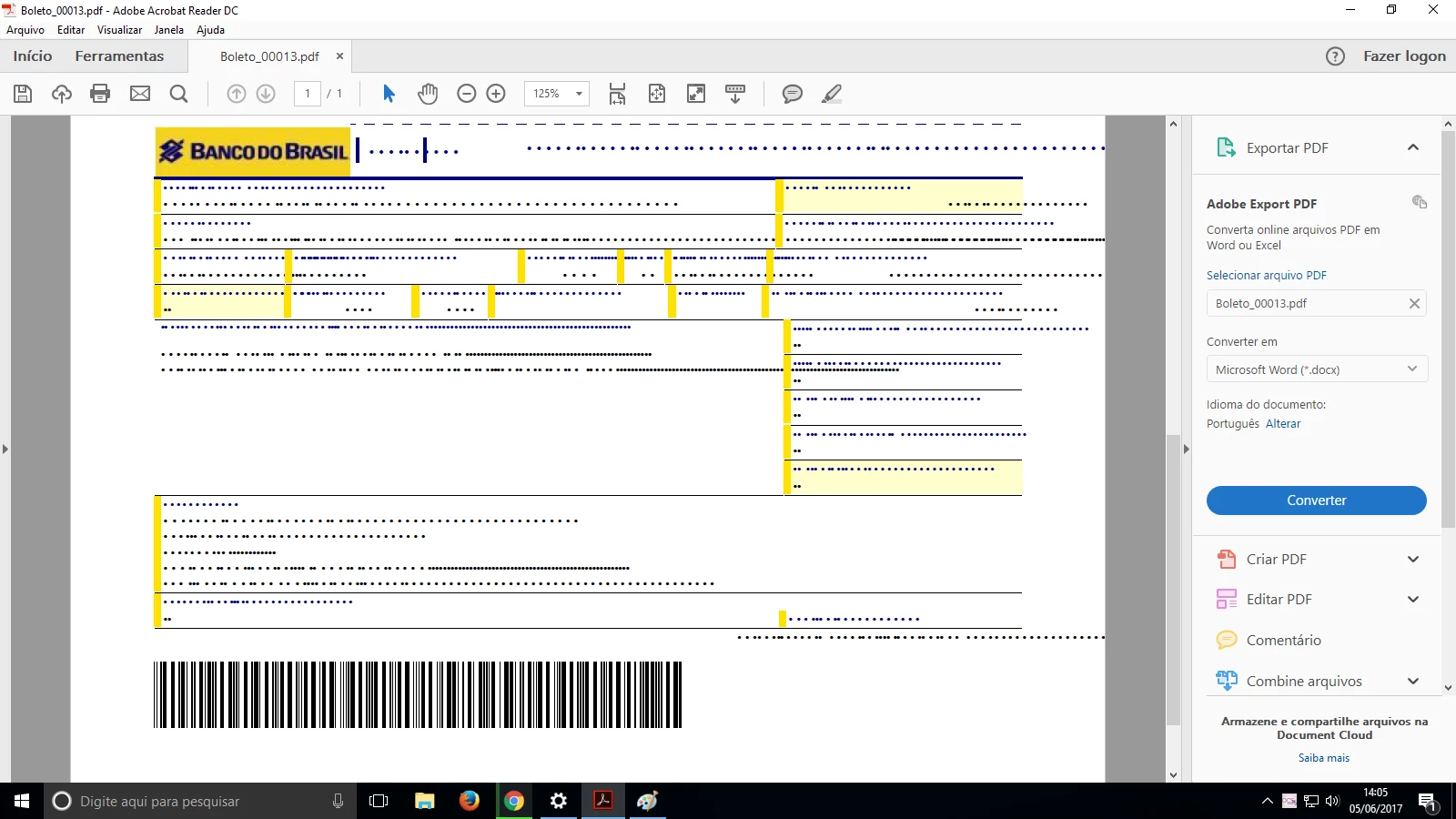The image size is (1456, 819).
Task: Go to previous page arrow
Action: pos(237,94)
